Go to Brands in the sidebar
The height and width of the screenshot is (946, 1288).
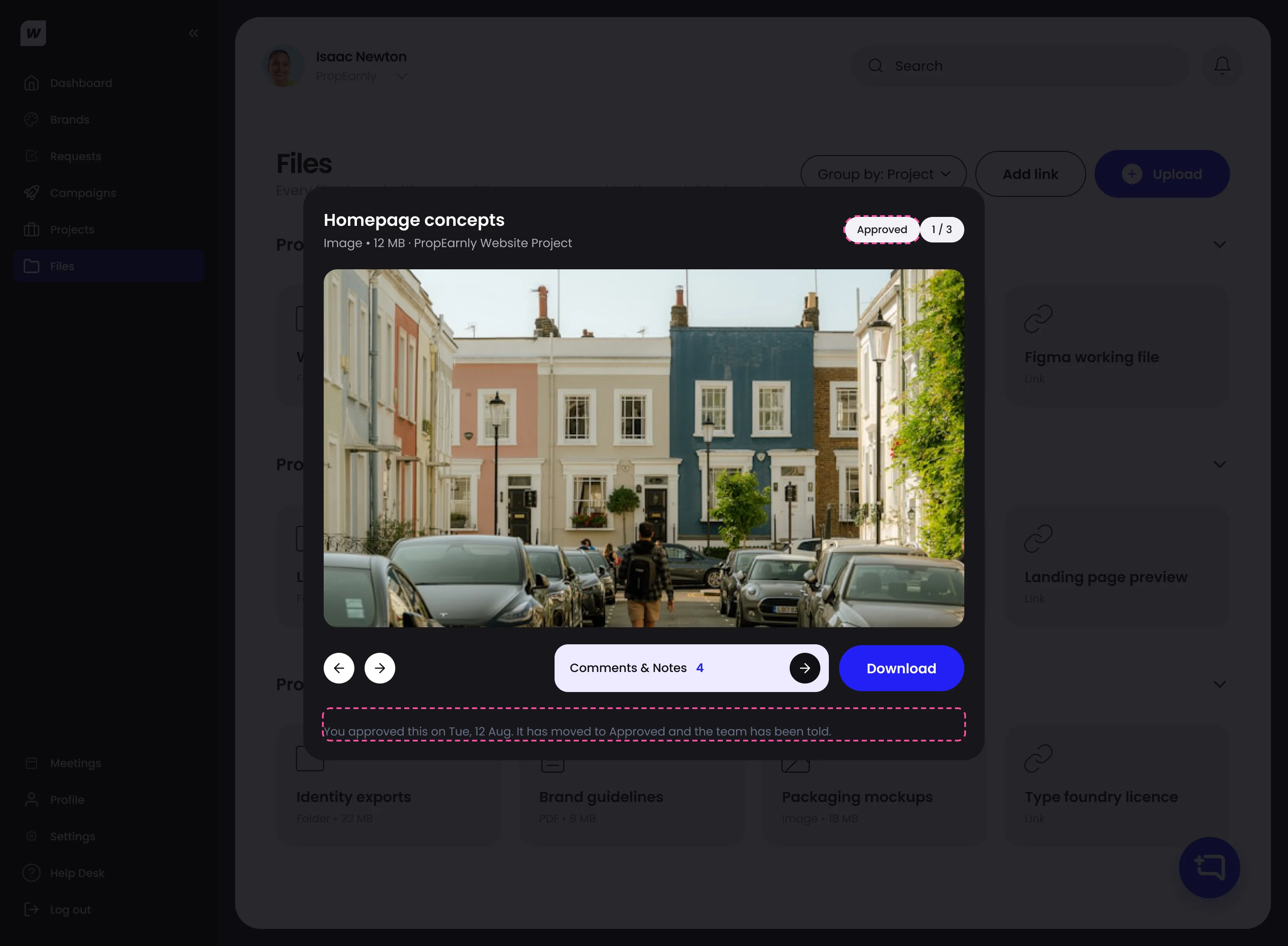tap(109, 120)
